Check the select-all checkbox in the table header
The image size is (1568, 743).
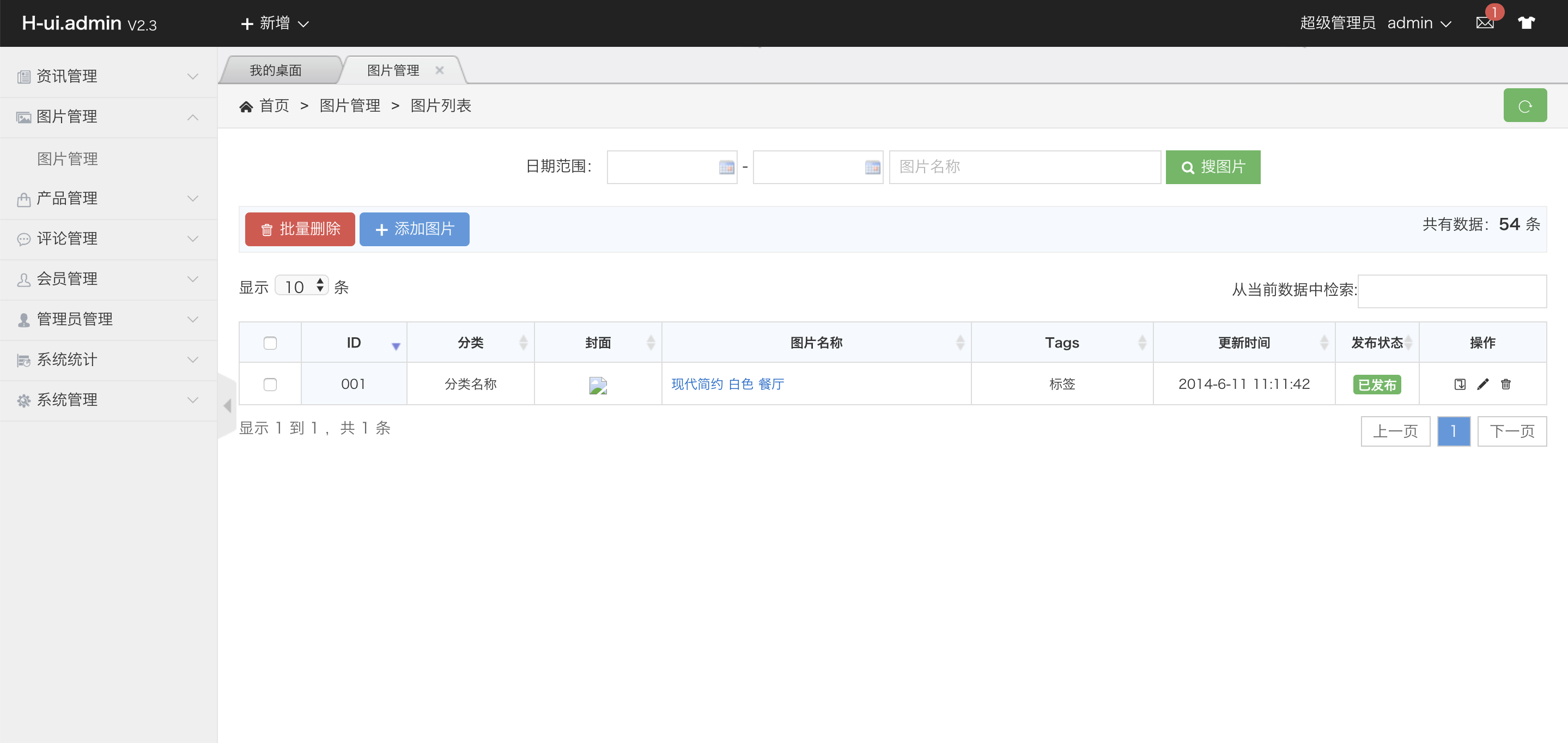pyautogui.click(x=270, y=343)
